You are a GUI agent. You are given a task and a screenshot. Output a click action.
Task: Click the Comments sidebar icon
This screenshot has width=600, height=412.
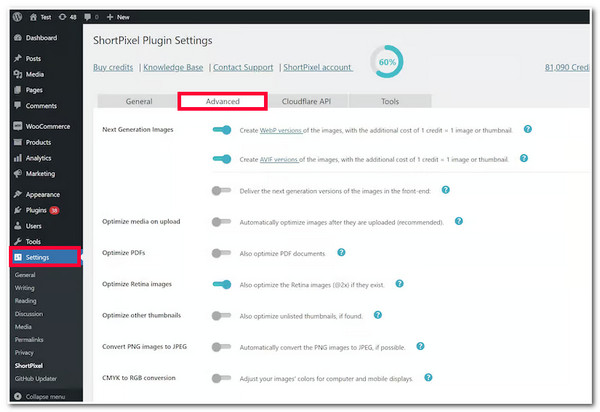[18, 106]
